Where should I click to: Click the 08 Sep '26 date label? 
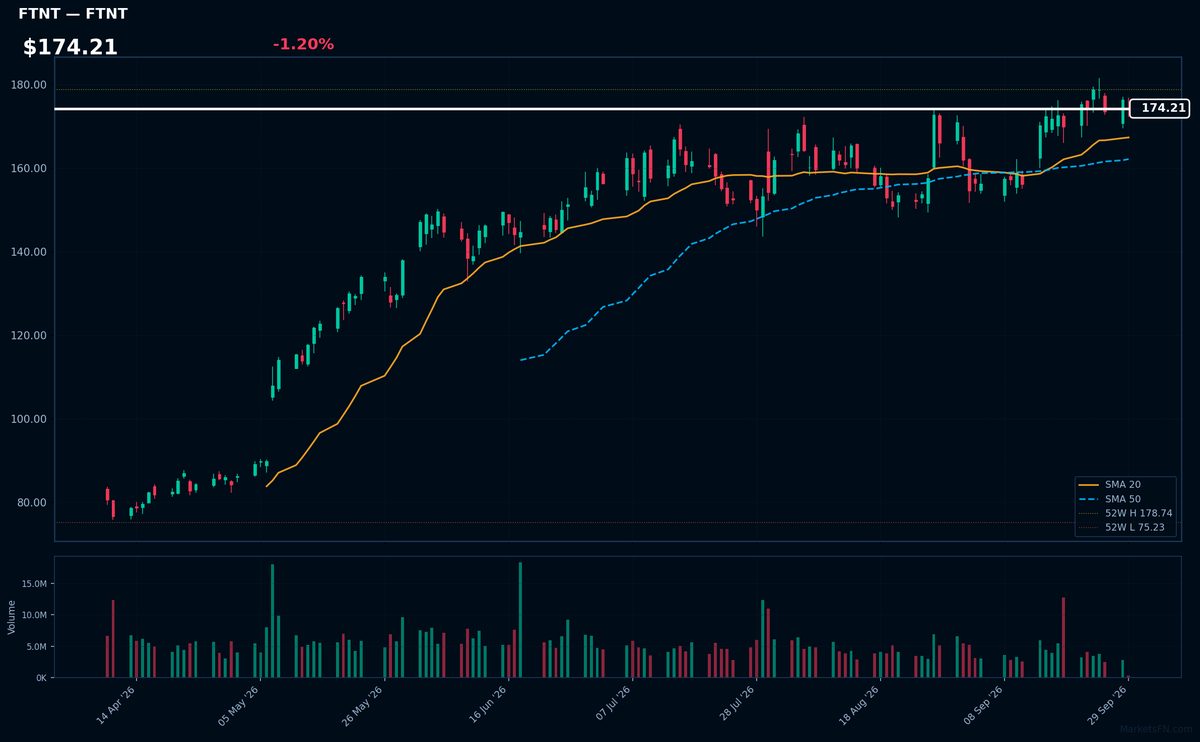click(984, 704)
